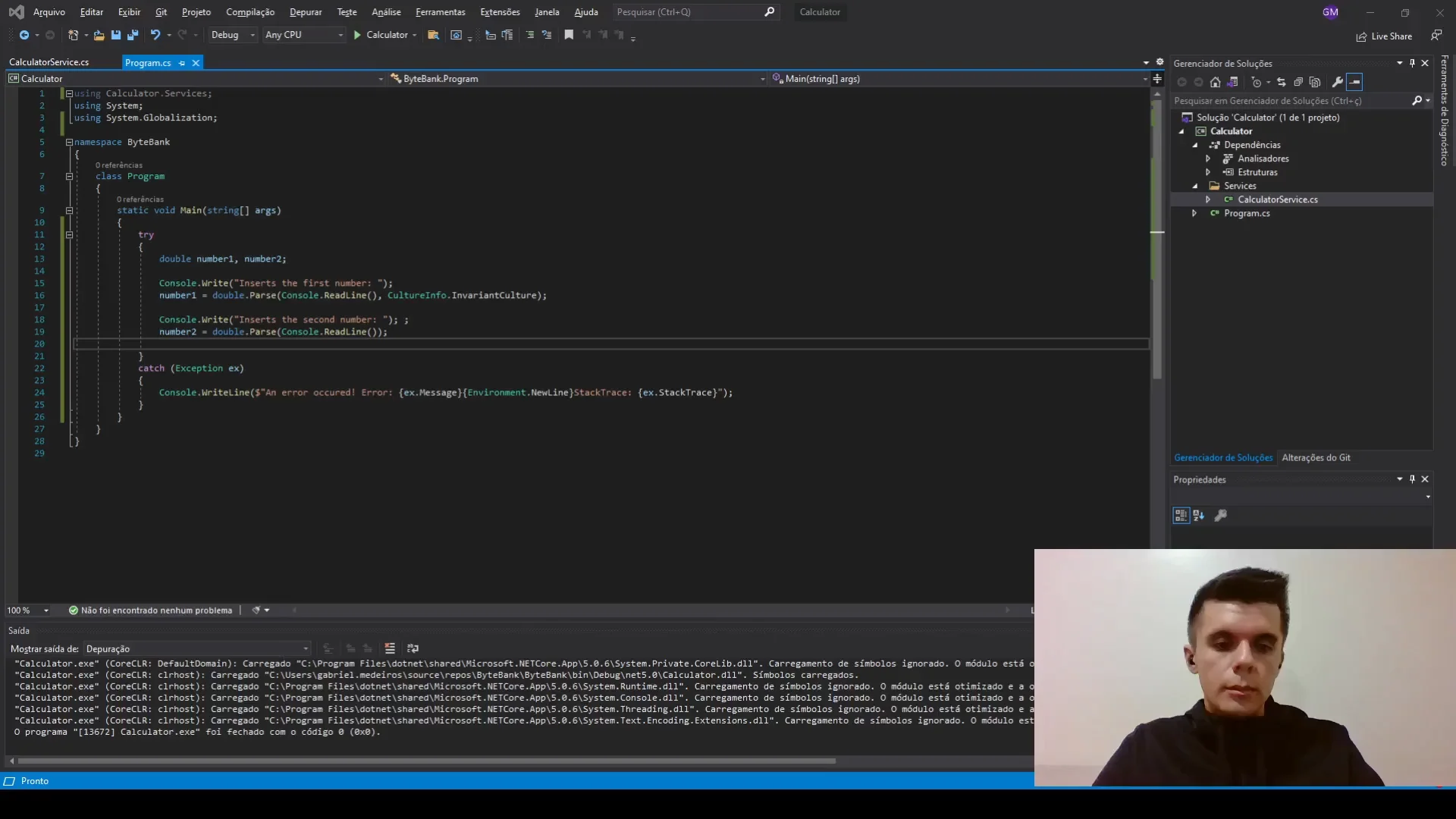
Task: Expand the Analisadores node
Action: click(1208, 158)
